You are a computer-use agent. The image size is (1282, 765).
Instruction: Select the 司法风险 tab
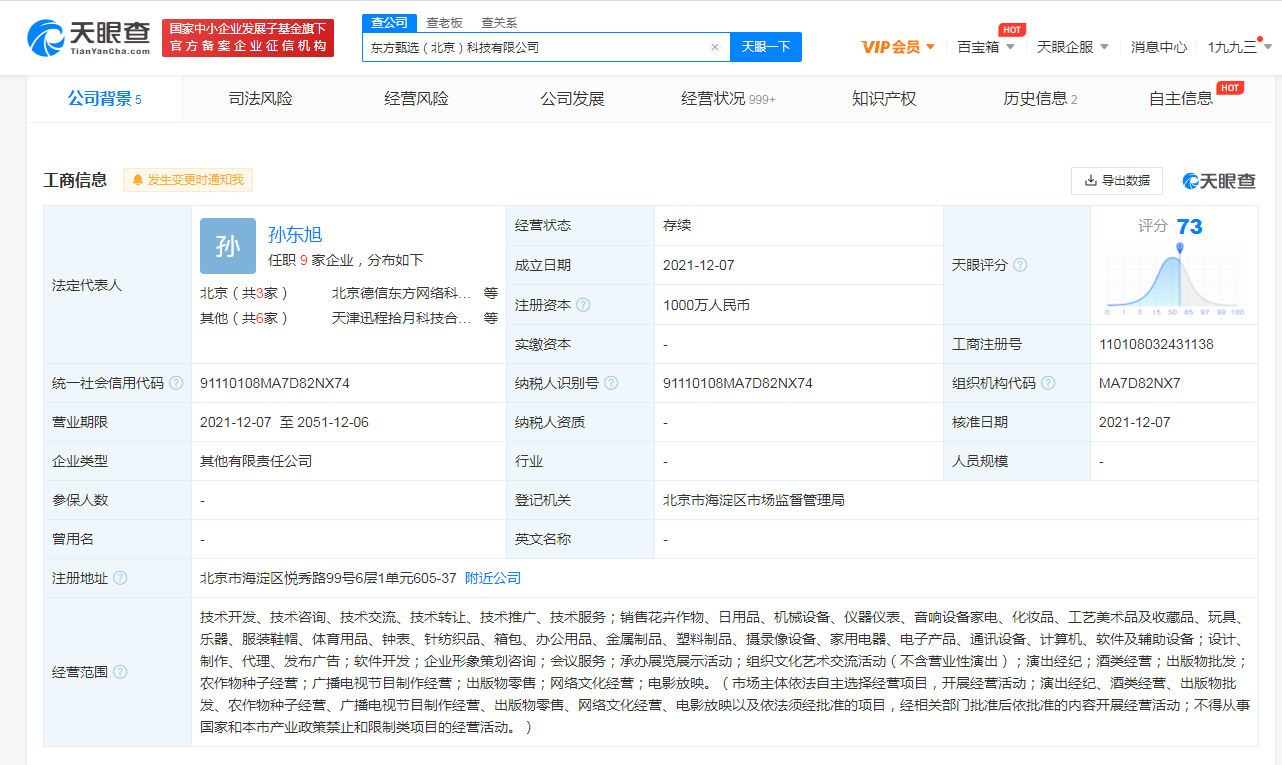(x=261, y=99)
